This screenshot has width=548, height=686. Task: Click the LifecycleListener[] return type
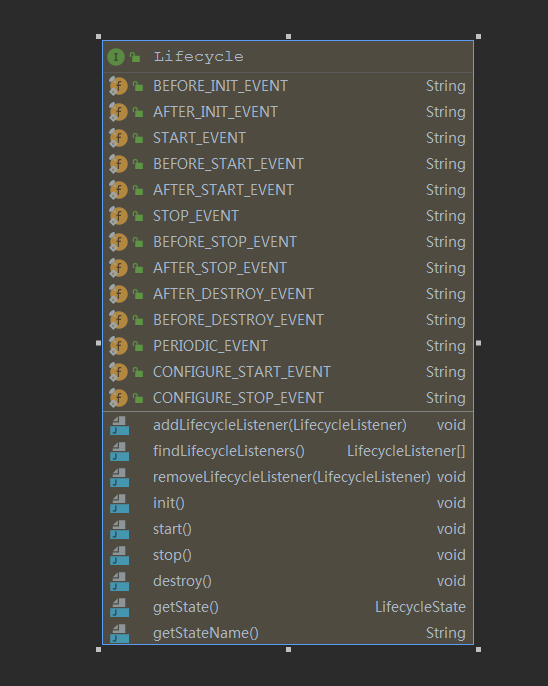coord(406,451)
